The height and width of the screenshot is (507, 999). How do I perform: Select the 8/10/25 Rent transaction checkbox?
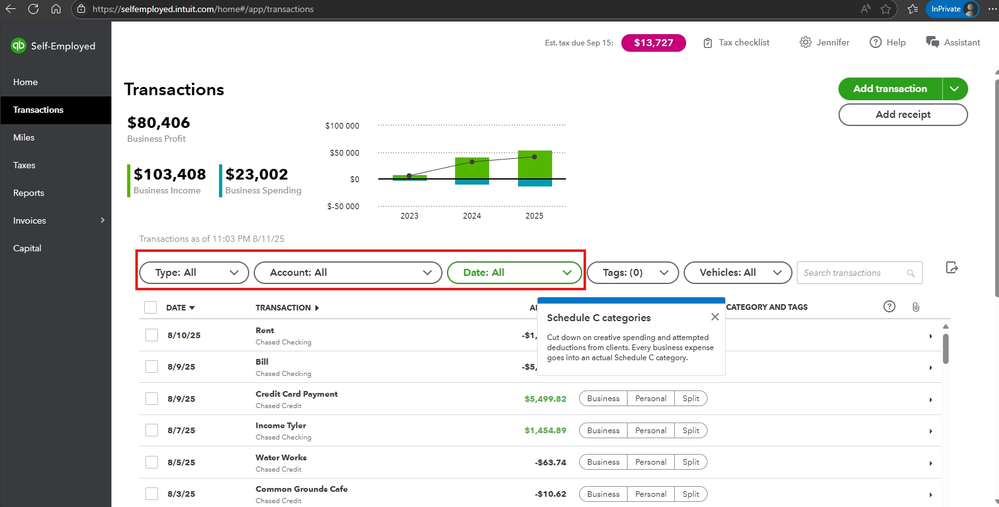click(151, 335)
